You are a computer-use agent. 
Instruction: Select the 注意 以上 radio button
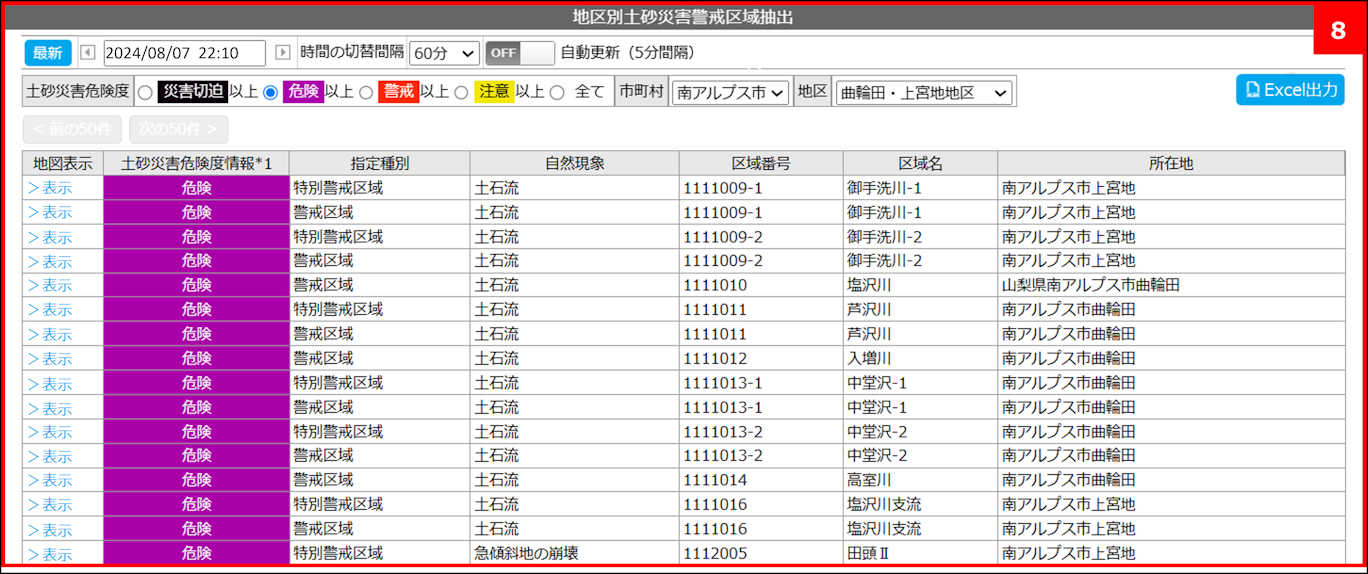(x=461, y=93)
